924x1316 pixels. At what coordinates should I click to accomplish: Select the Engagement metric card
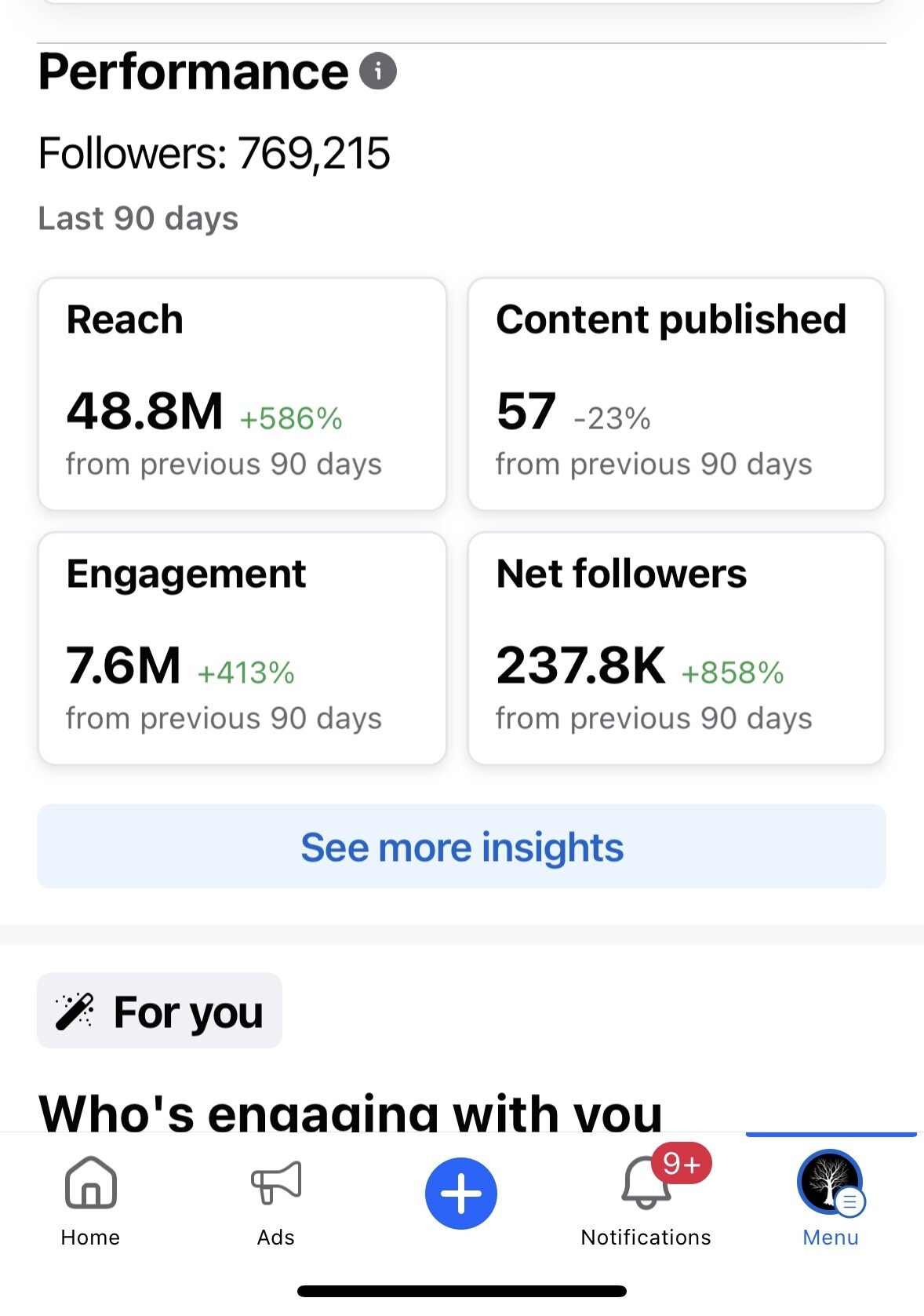242,648
